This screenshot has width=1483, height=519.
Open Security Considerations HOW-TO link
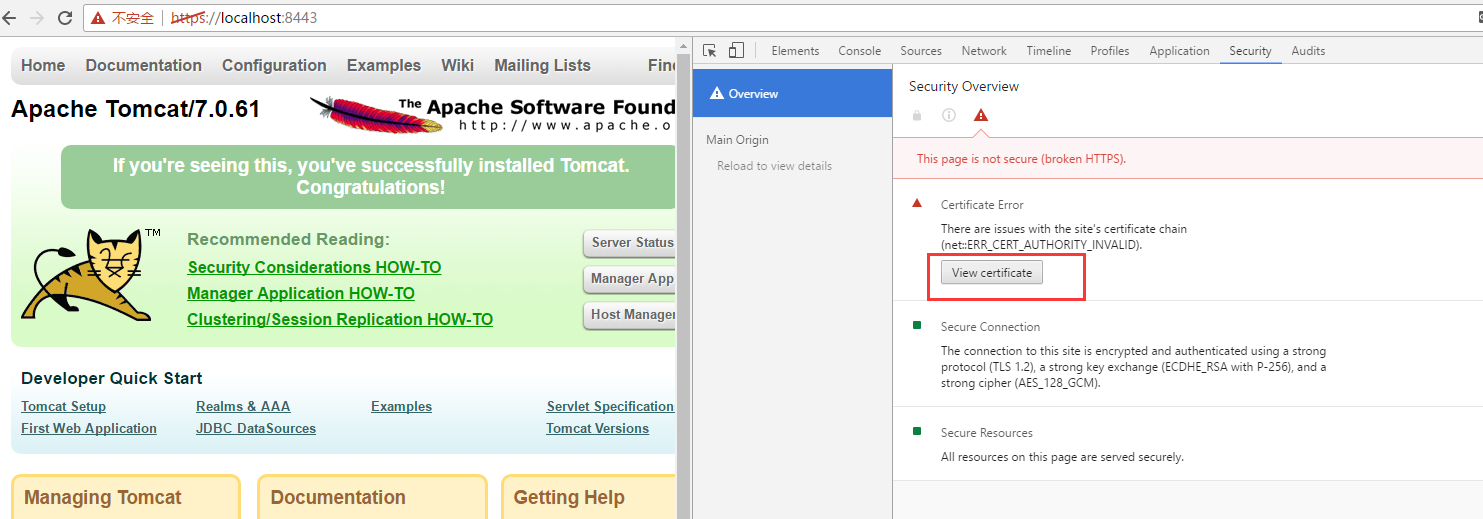pyautogui.click(x=314, y=267)
